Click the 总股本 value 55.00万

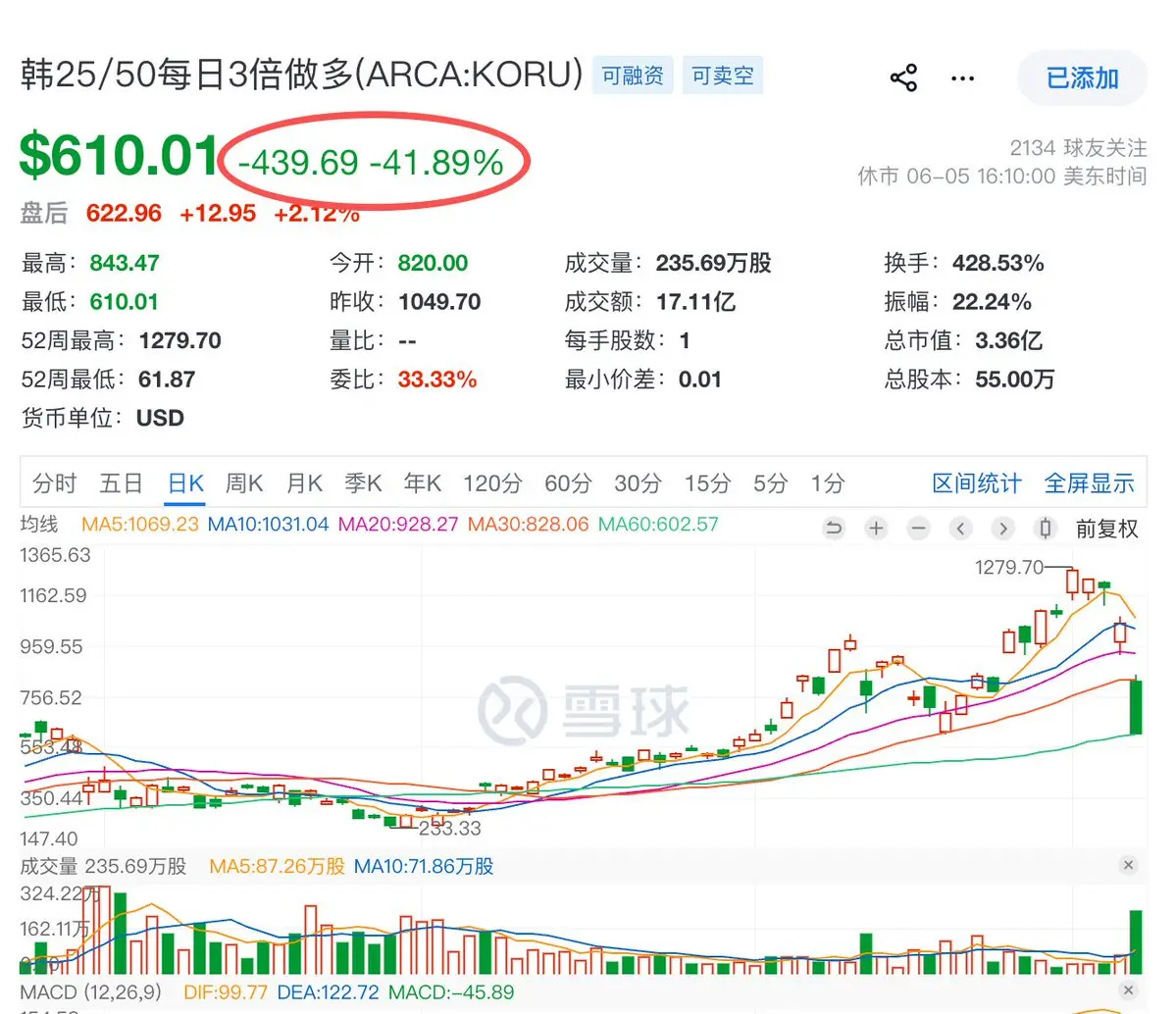click(1015, 380)
